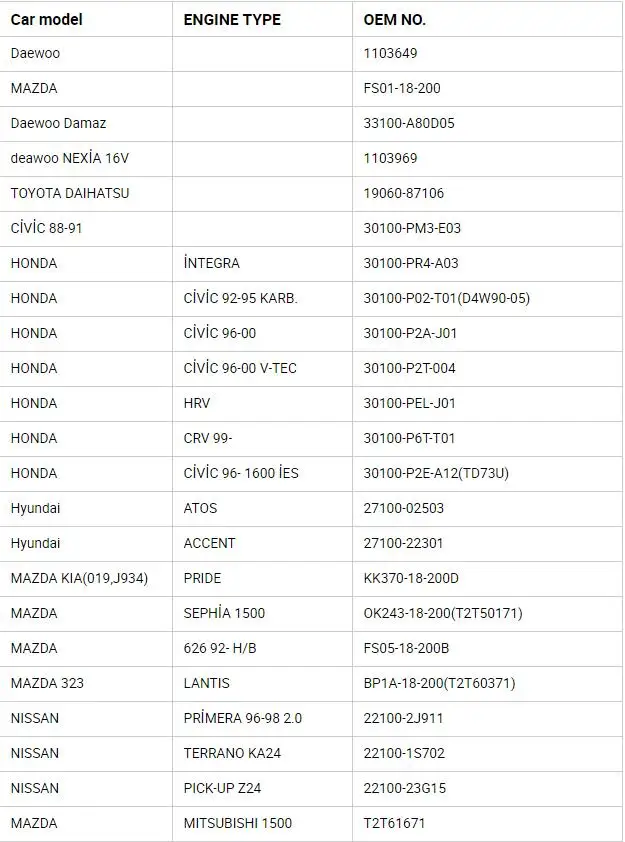Viewport: 625px width, 842px height.
Task: Click the 'Car model' column header
Action: coord(47,20)
